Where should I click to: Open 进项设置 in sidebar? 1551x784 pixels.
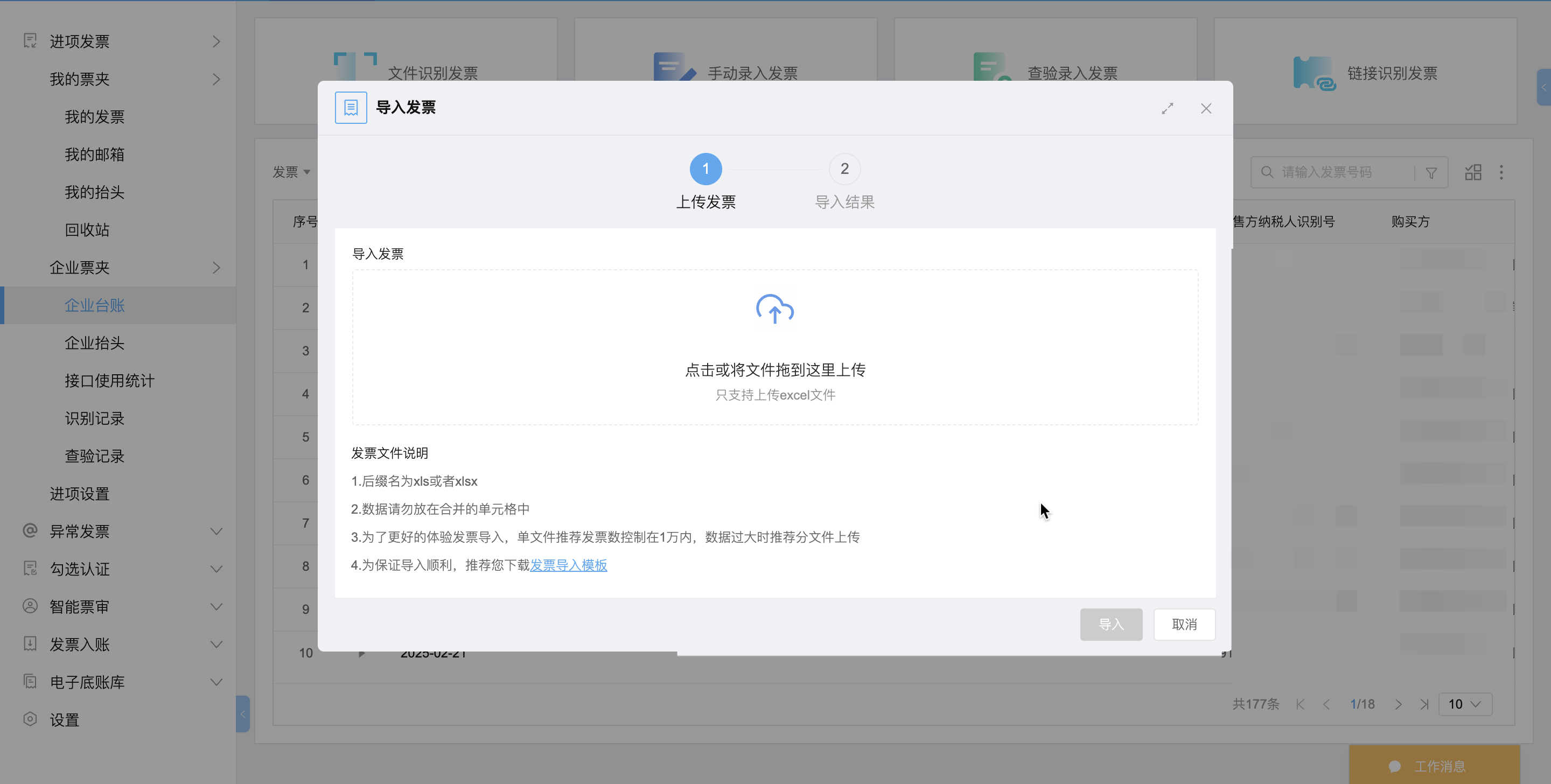click(80, 494)
